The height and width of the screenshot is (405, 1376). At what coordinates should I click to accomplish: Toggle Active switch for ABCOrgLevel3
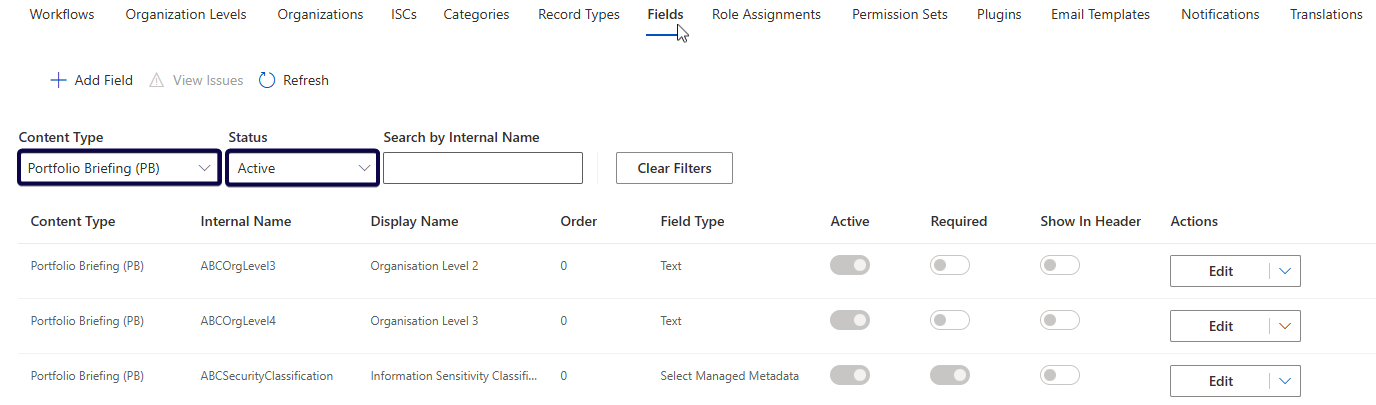coord(849,266)
